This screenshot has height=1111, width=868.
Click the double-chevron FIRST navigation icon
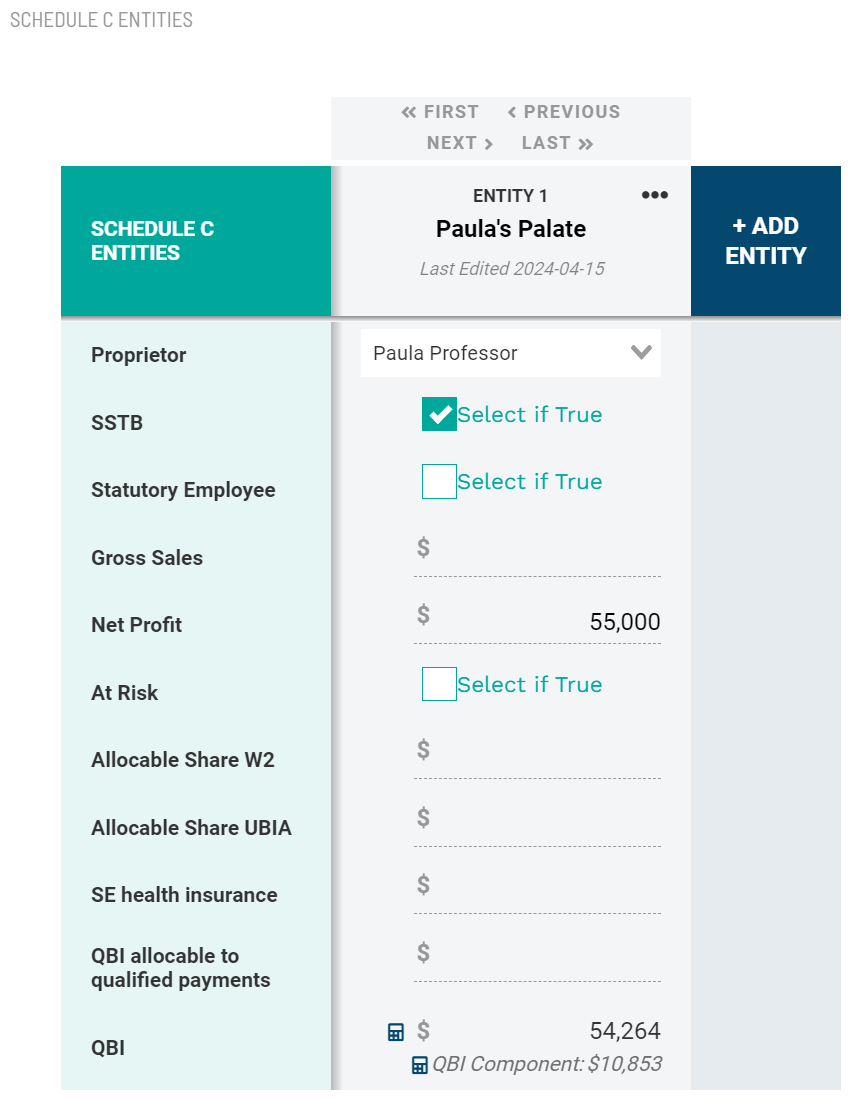pyautogui.click(x=410, y=112)
